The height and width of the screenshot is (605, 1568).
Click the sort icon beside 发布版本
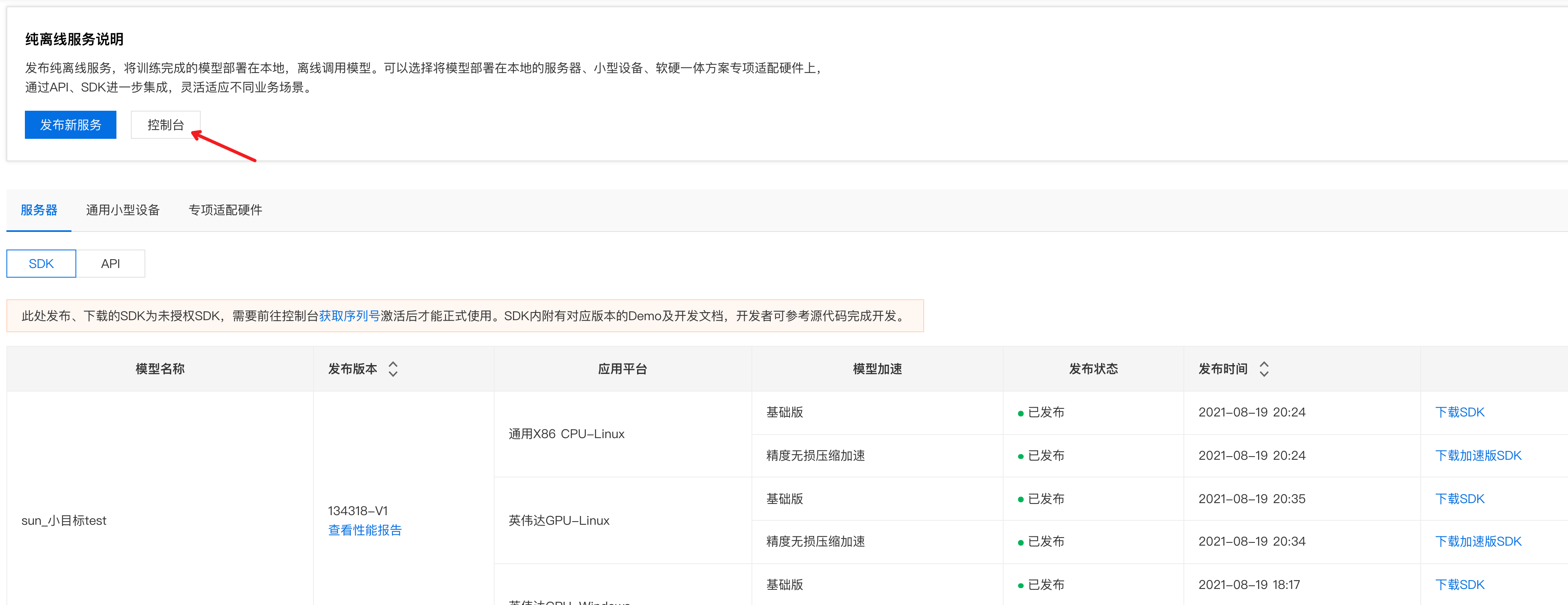(393, 369)
